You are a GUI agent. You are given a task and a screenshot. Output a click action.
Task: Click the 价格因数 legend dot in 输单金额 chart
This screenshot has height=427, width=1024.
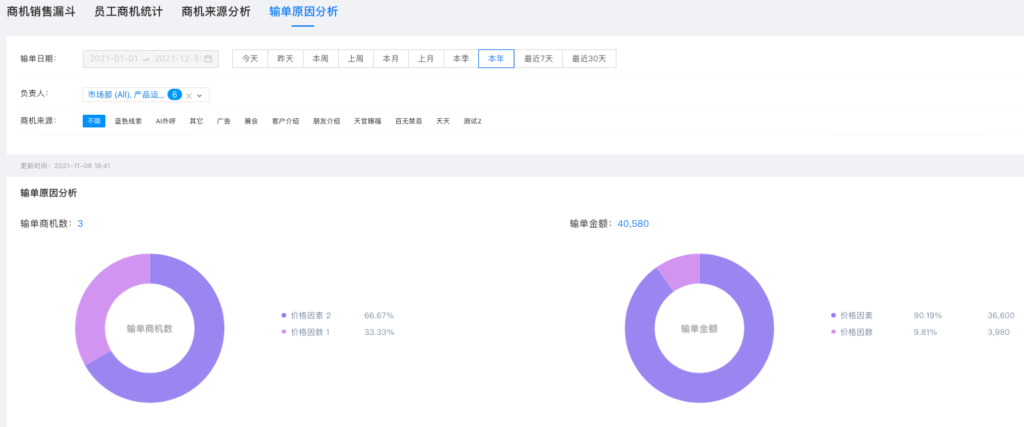834,331
